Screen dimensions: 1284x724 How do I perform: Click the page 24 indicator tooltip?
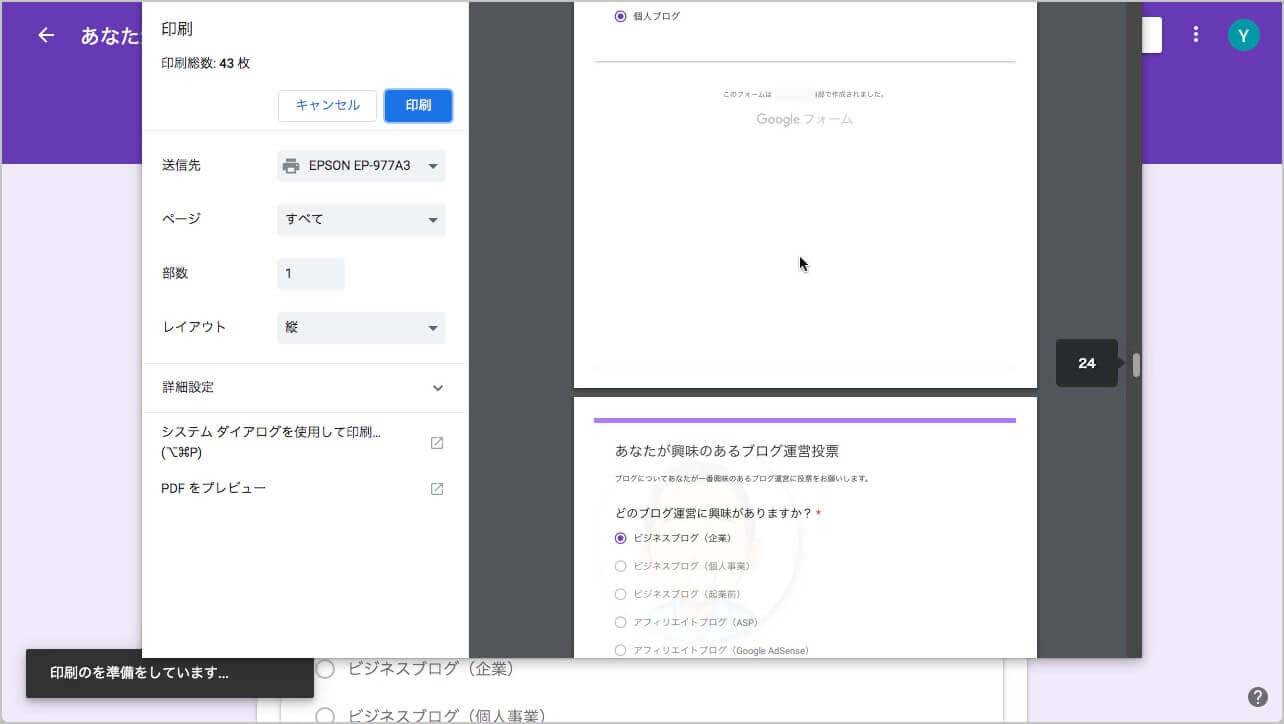pyautogui.click(x=1087, y=363)
